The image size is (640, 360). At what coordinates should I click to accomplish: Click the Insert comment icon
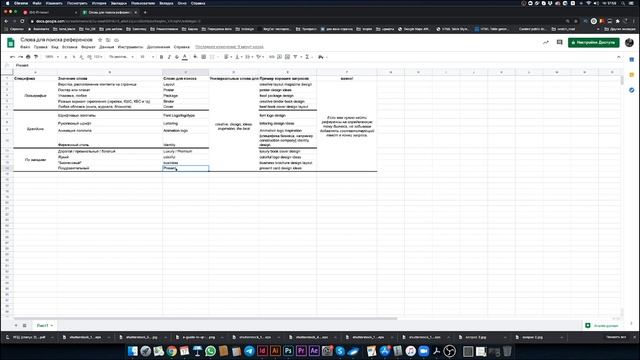280,57
